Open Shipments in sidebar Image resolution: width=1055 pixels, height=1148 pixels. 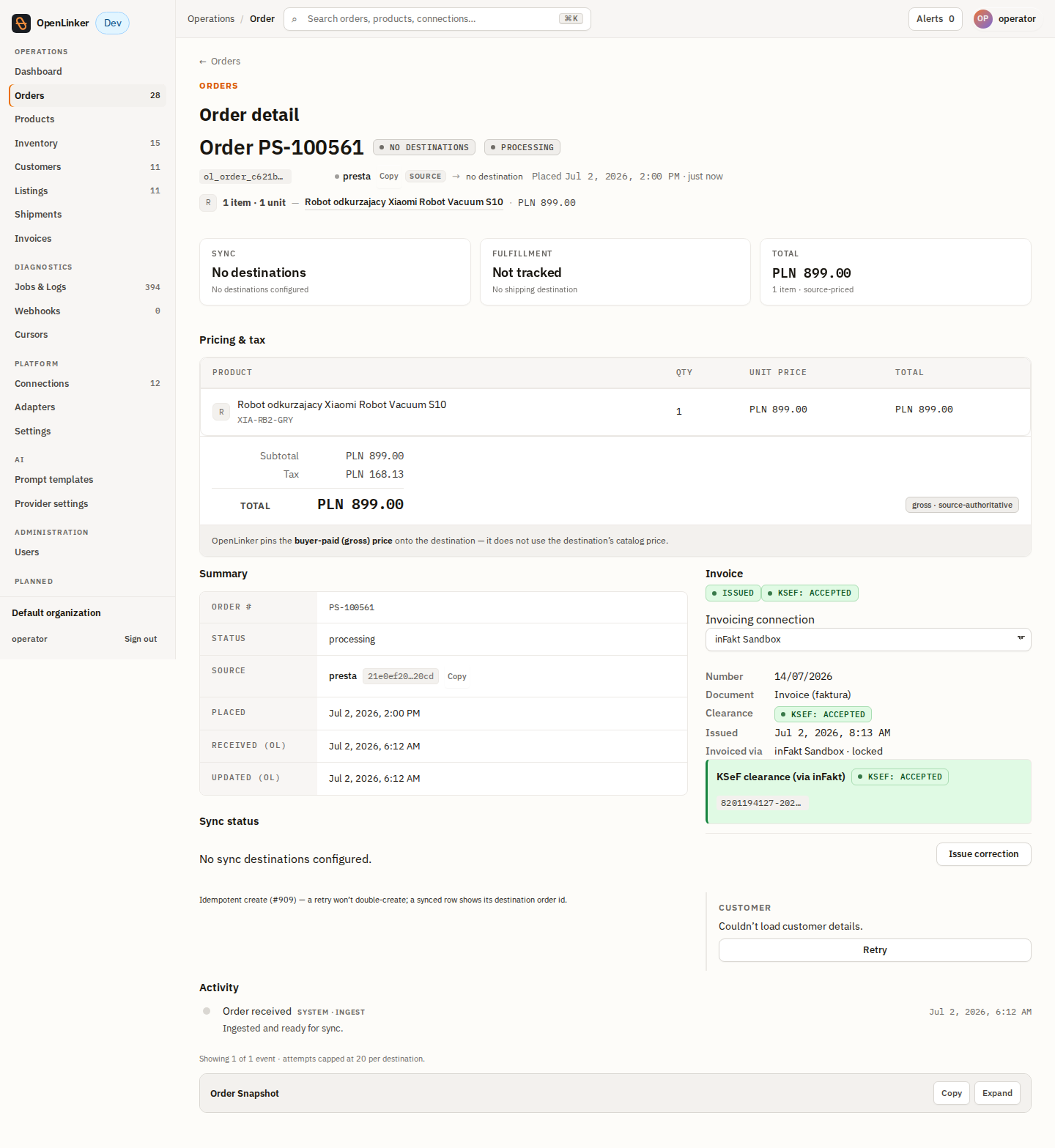coord(87,215)
